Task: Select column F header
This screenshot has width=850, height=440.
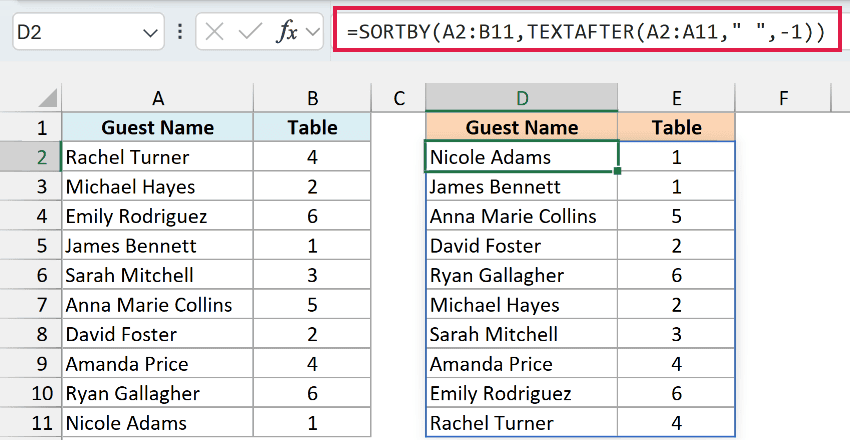Action: tap(783, 98)
